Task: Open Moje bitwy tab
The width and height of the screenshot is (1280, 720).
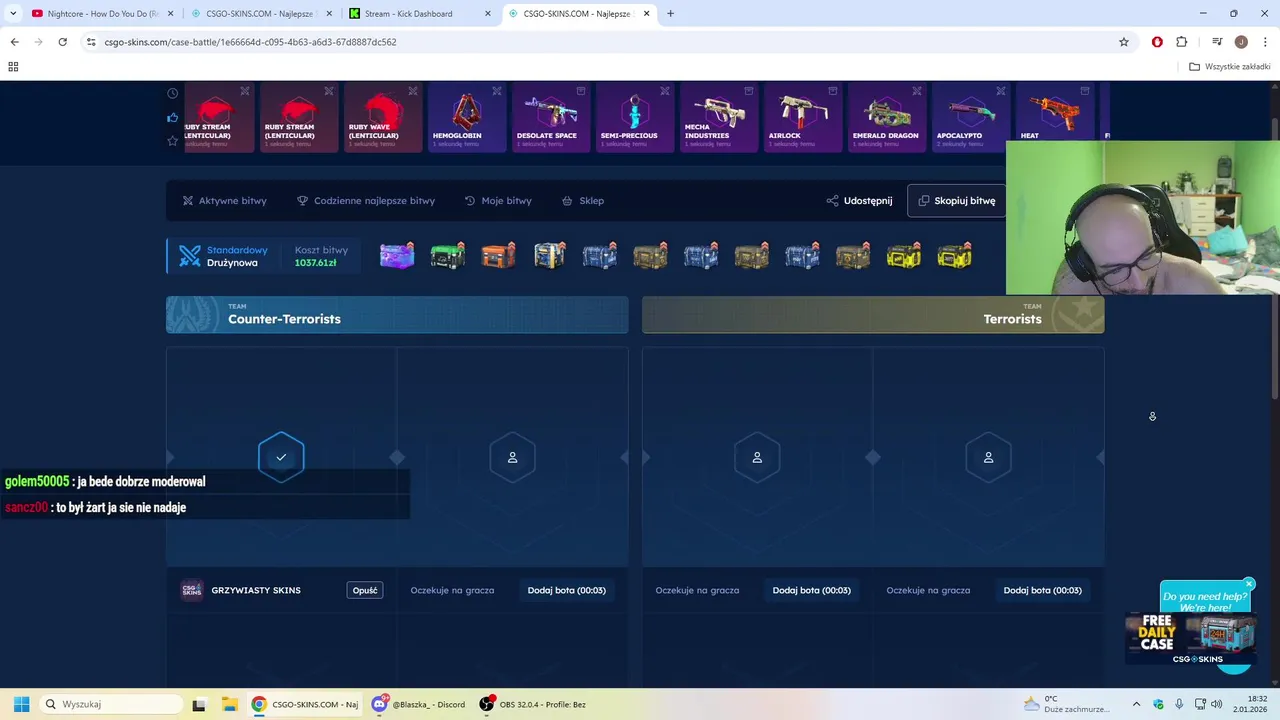Action: pyautogui.click(x=498, y=201)
